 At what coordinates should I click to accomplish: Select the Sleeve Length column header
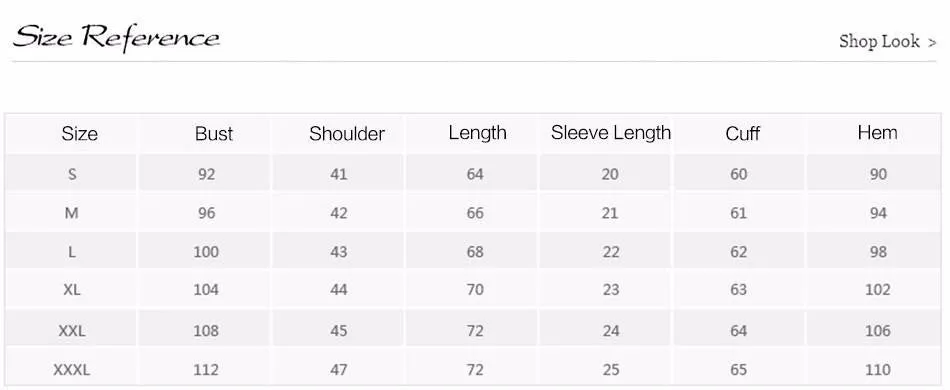tap(611, 133)
